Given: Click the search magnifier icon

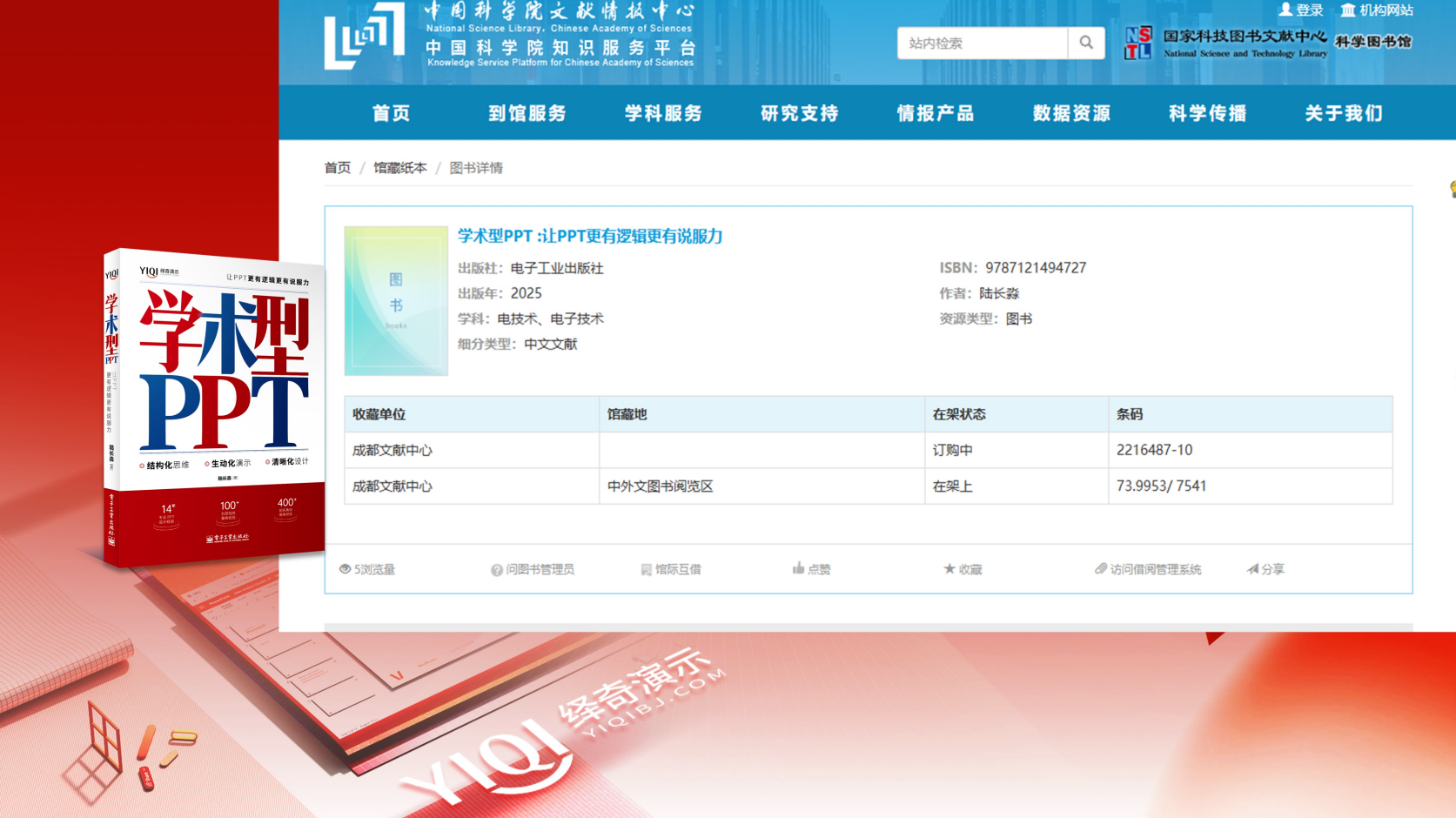Looking at the screenshot, I should [1085, 42].
